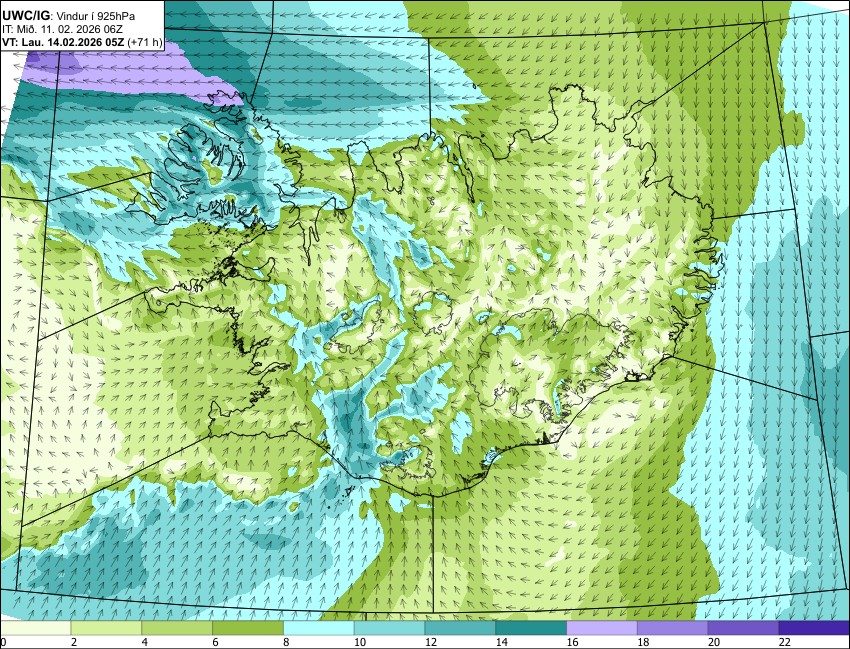Click the 'Vindur í 925hPa' label
Viewport: 850px width, 649px height.
[x=96, y=16]
